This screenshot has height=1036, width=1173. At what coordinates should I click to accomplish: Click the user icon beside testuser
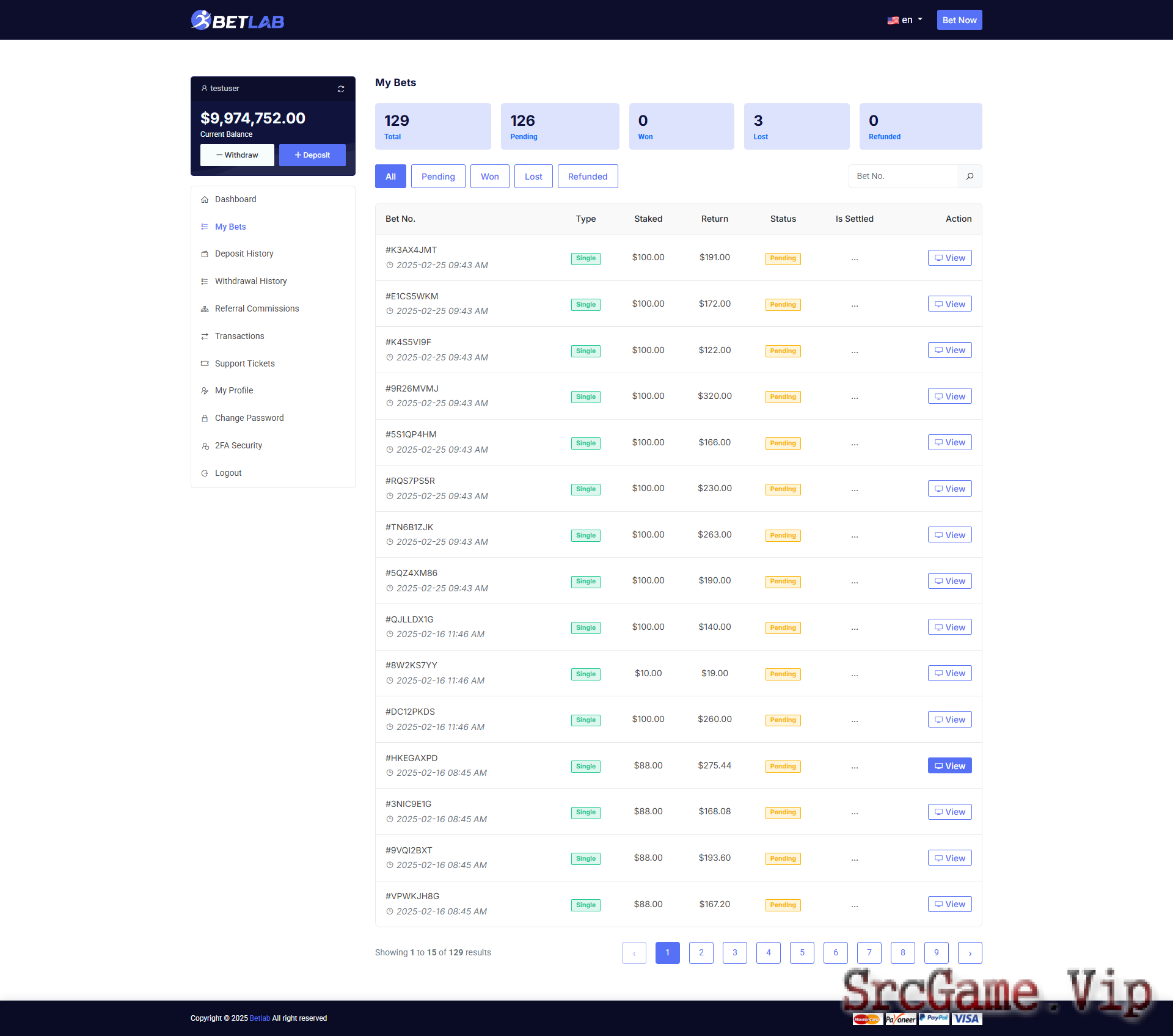click(204, 88)
